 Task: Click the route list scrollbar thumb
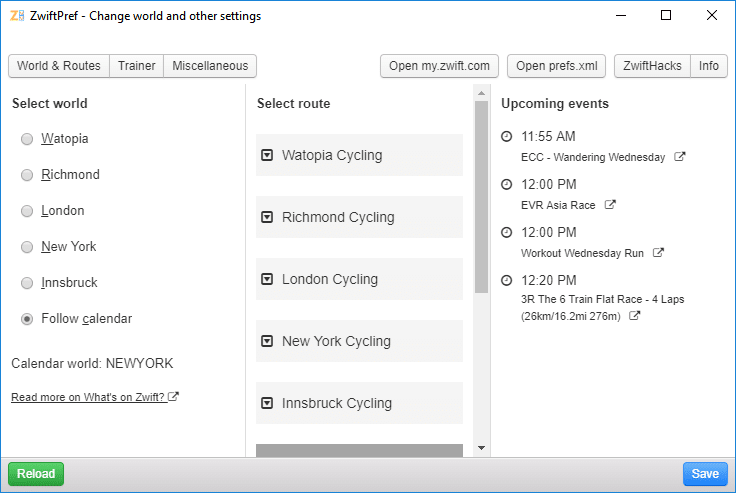tap(481, 197)
